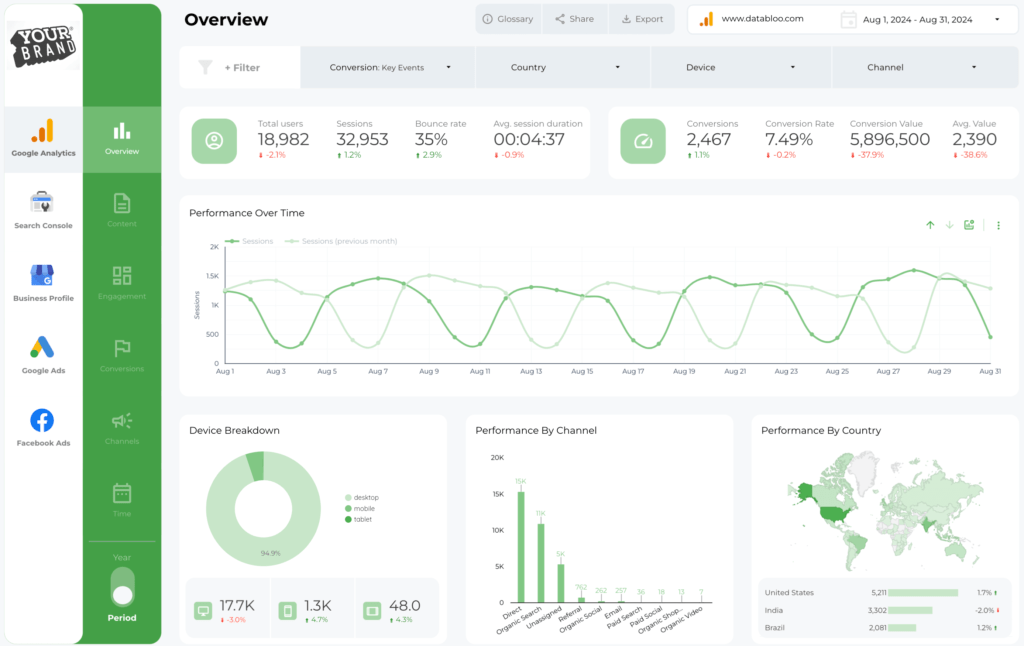Toggle the Year/Period switch
This screenshot has height=646, width=1024.
tap(121, 588)
